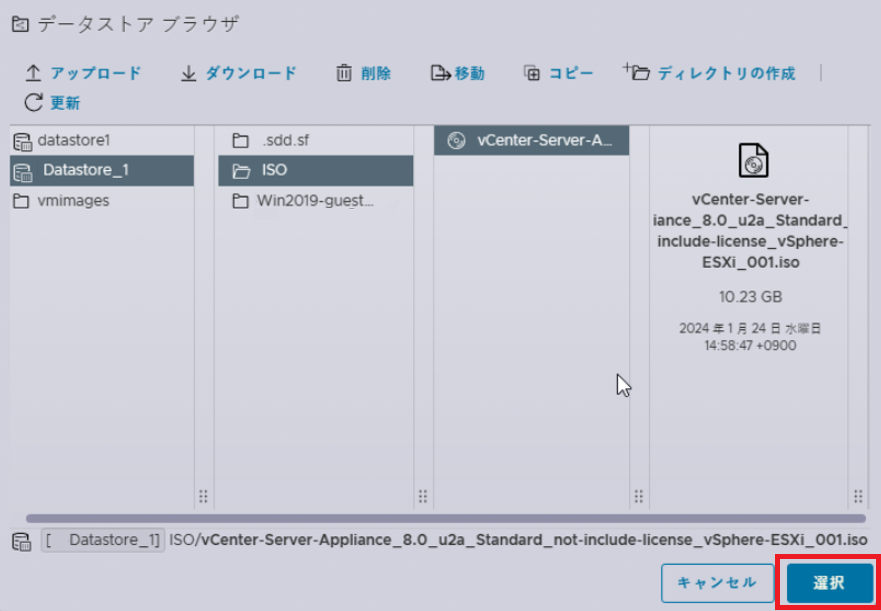Click the Upload (アップロード) arrow icon
Screen dimensions: 881x611
tap(34, 74)
